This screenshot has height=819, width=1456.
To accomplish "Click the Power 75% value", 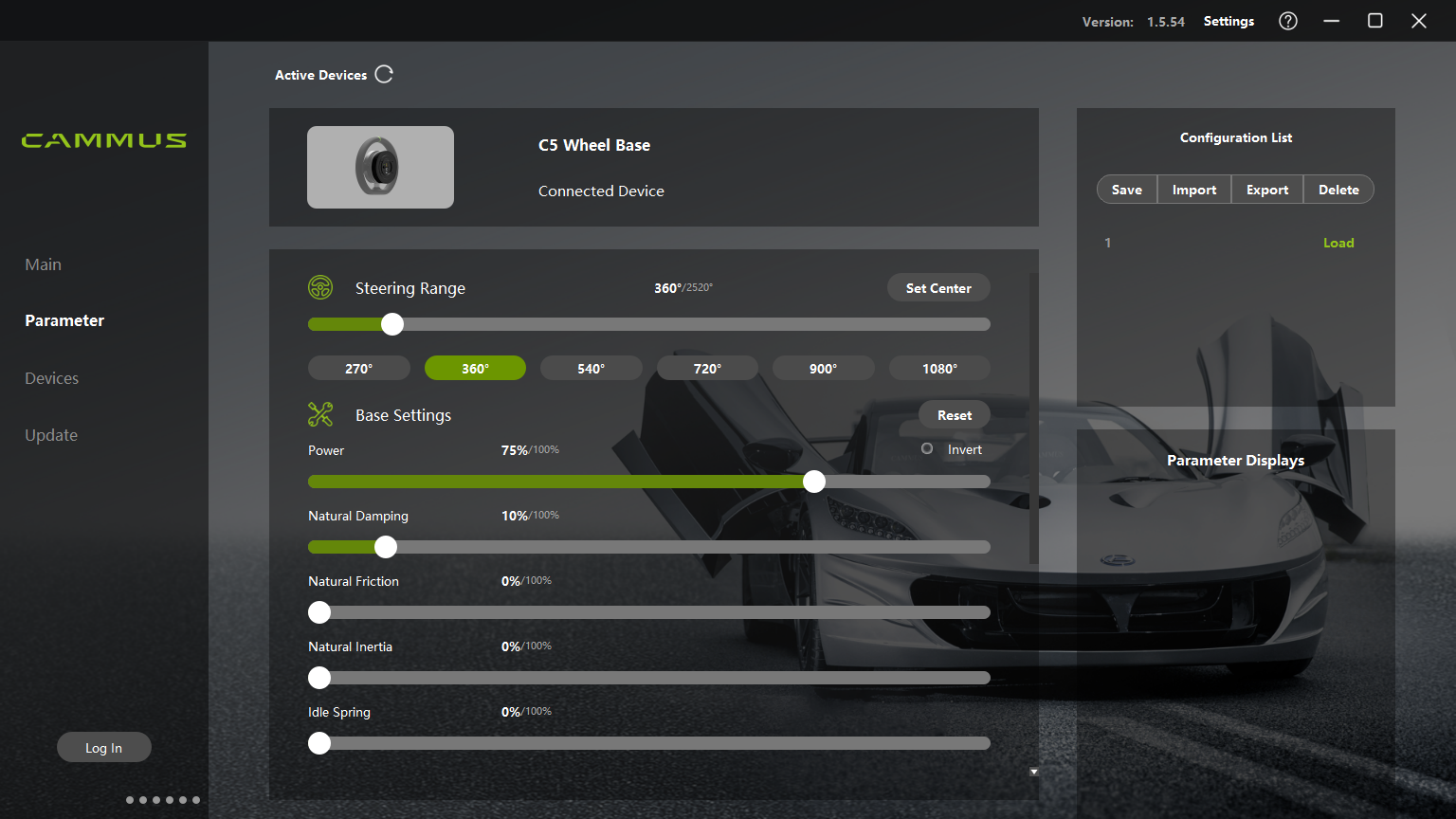I will (x=530, y=450).
